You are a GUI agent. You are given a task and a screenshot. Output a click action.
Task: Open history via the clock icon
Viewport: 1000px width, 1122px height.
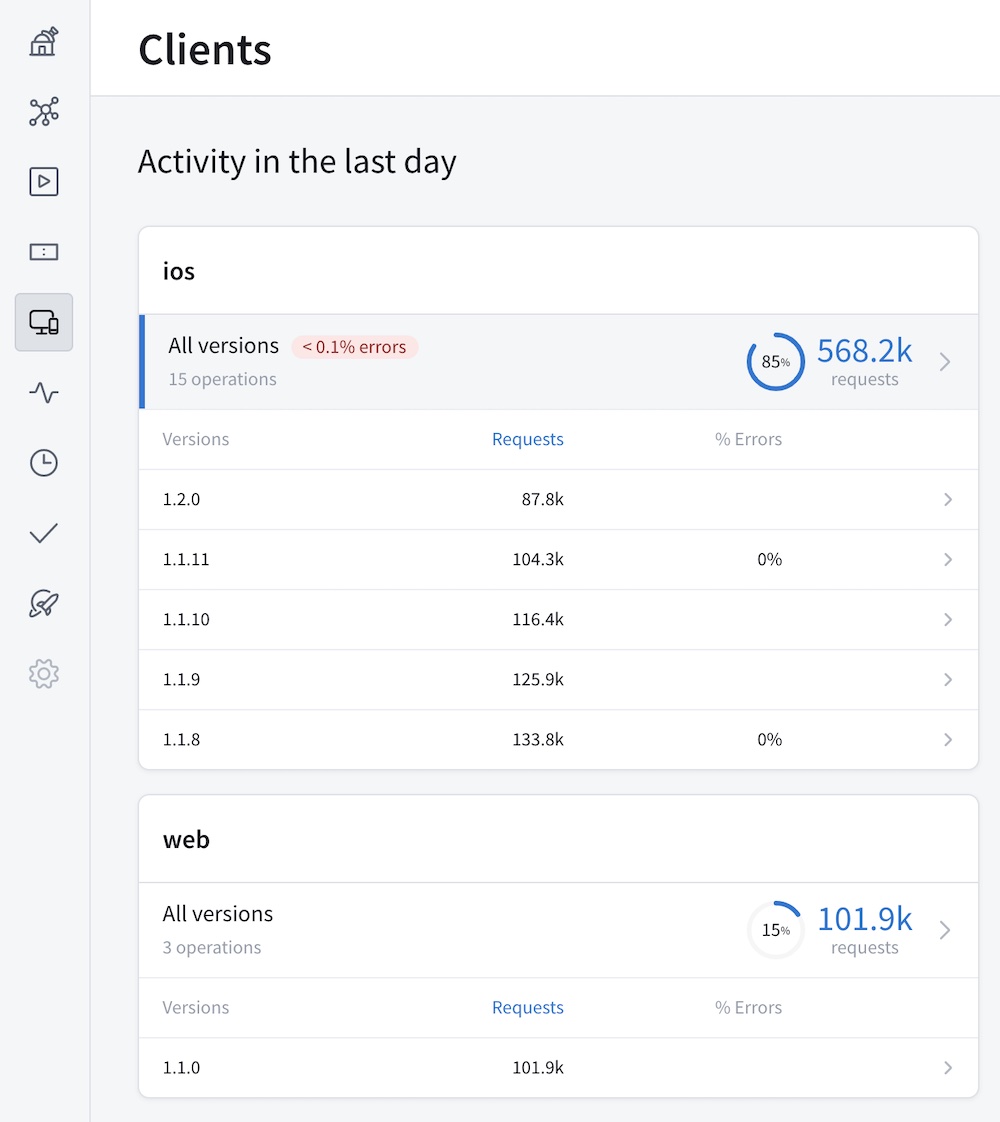click(44, 463)
